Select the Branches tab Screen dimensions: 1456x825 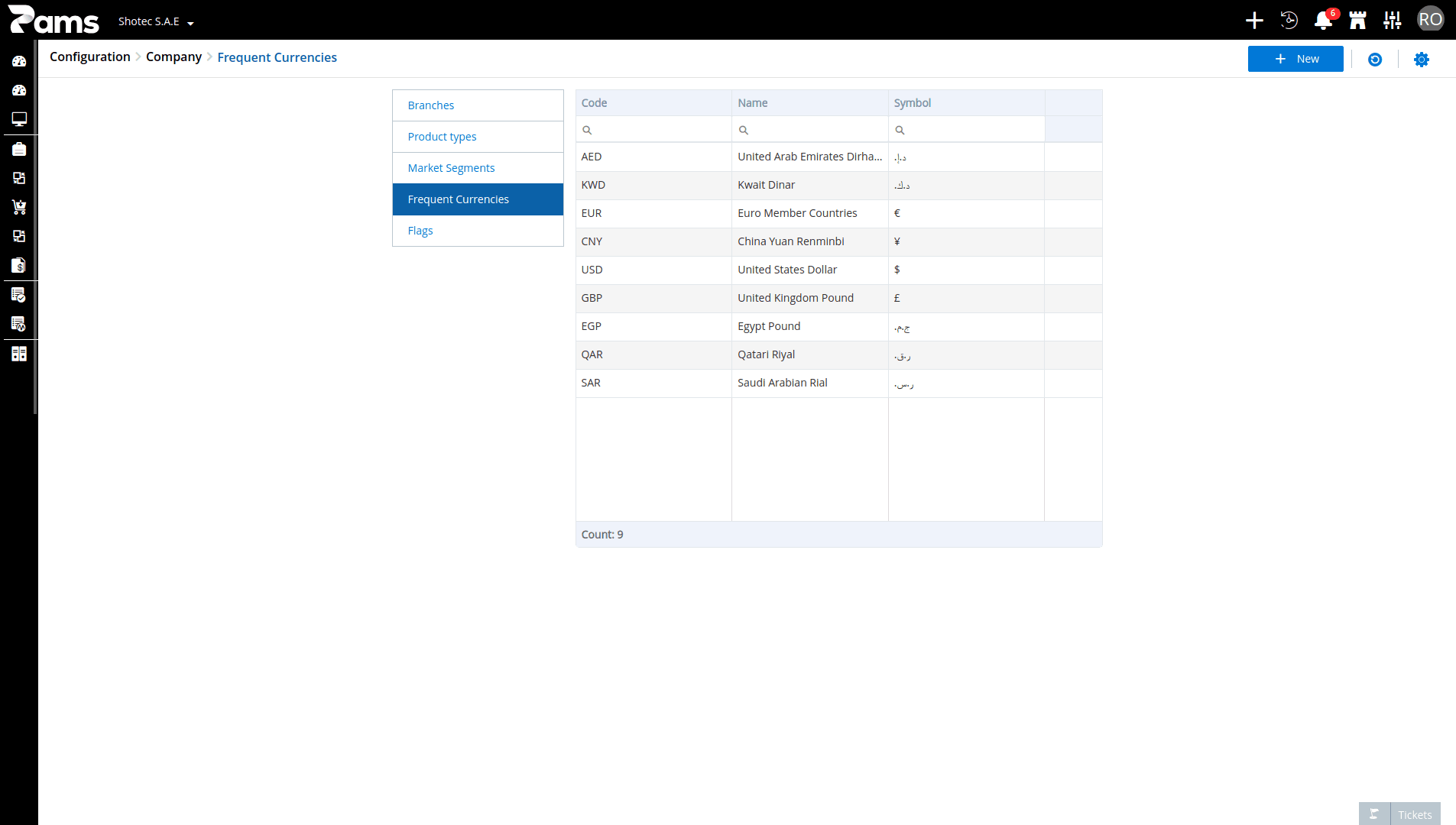[x=478, y=105]
